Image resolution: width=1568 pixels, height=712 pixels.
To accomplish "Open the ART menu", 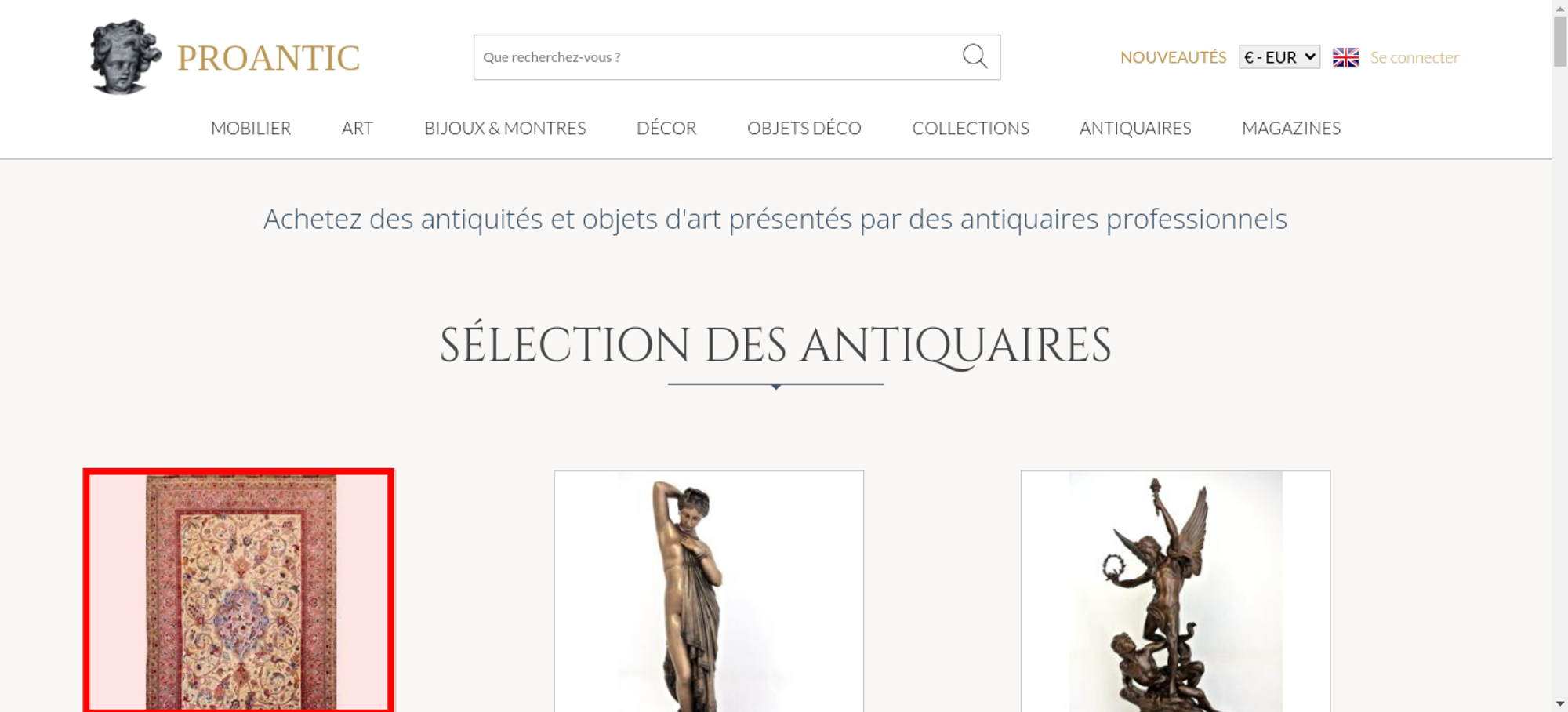I will 358,128.
